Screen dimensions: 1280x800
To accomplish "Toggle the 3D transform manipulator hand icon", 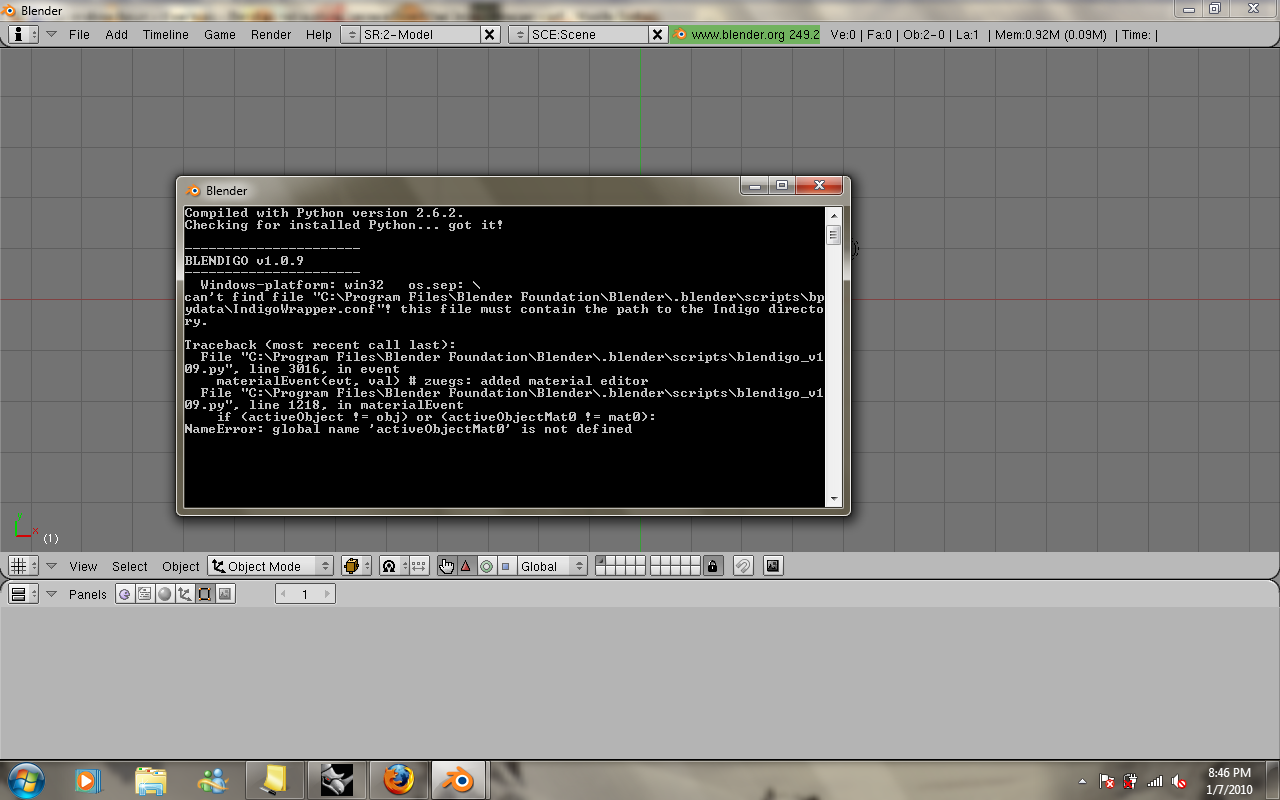I will point(447,566).
